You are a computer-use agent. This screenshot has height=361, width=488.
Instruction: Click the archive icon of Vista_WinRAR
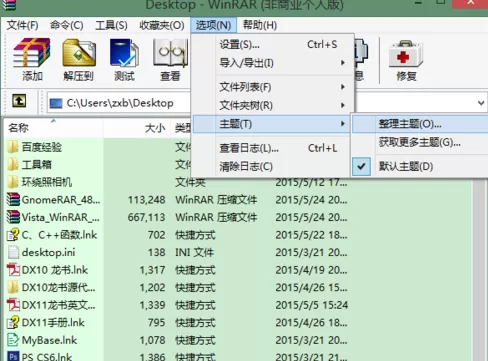pyautogui.click(x=13, y=217)
